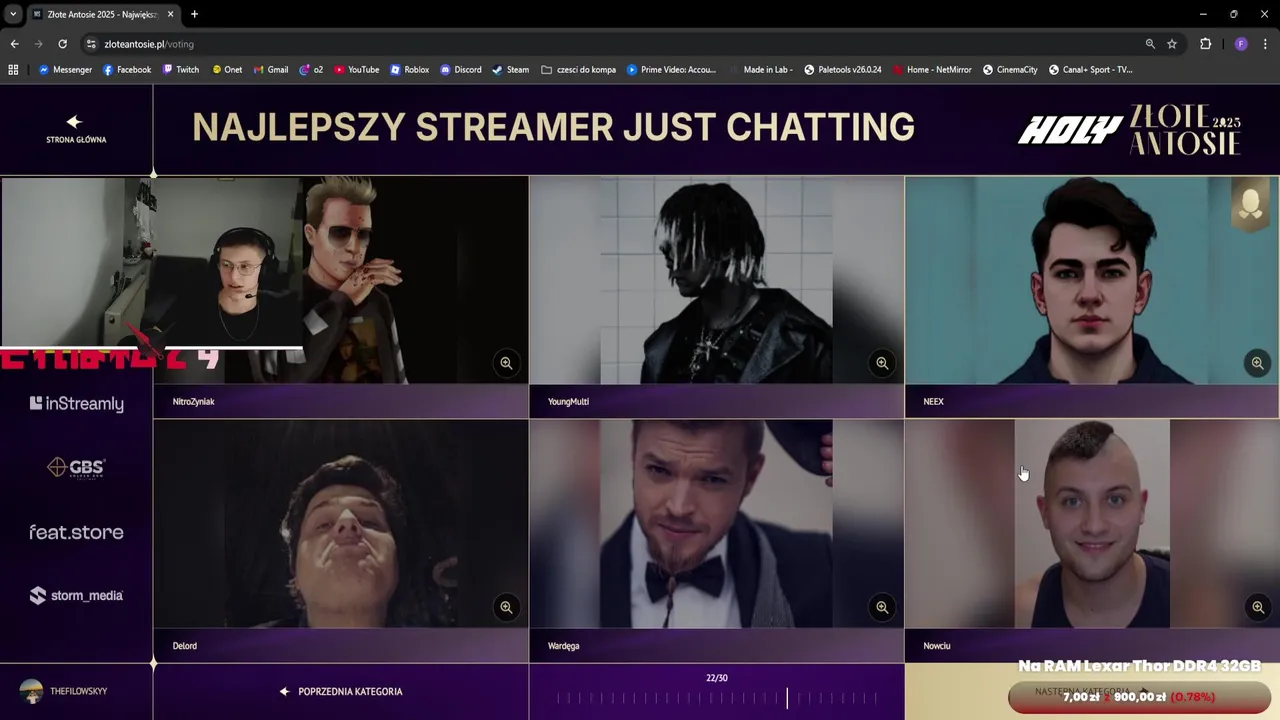Open the tab search dropdown arrow

coord(13,14)
